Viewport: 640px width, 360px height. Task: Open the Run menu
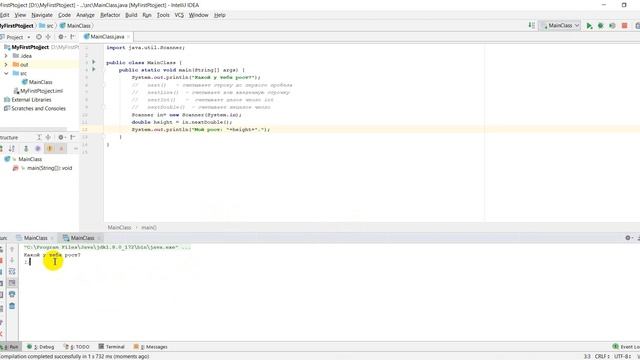point(147,15)
